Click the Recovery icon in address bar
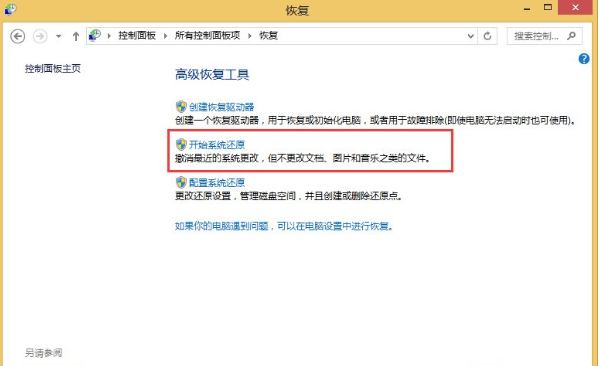Screen dimensions: 599x366 click(94, 36)
